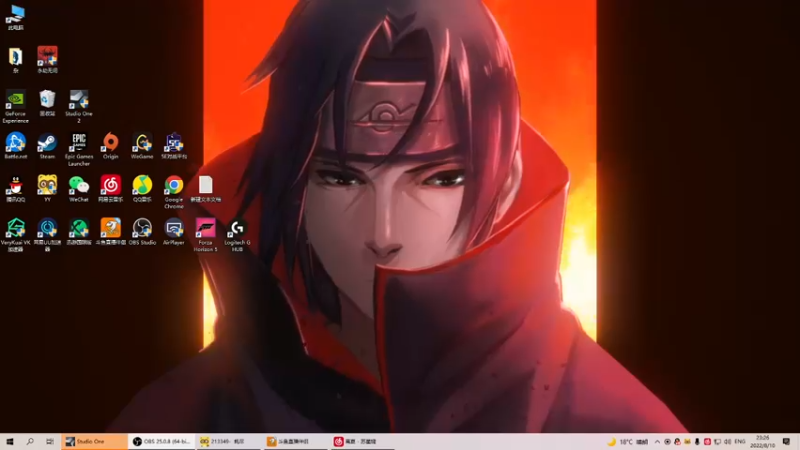Select the Battle.net shortcut

click(16, 146)
